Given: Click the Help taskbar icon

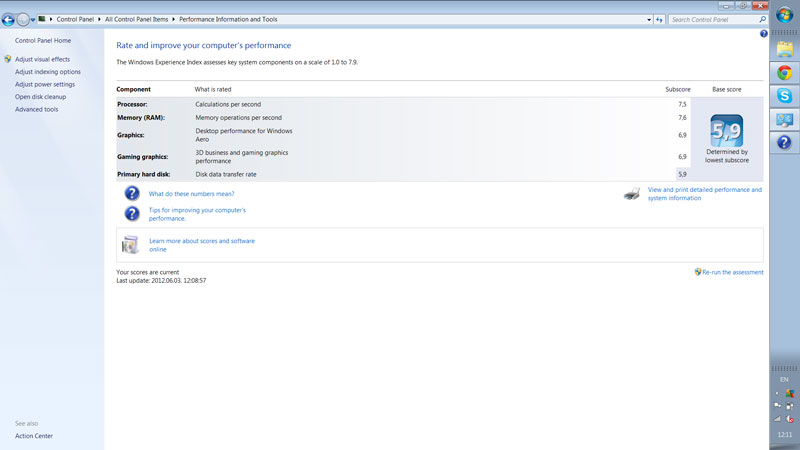Looking at the screenshot, I should 785,142.
